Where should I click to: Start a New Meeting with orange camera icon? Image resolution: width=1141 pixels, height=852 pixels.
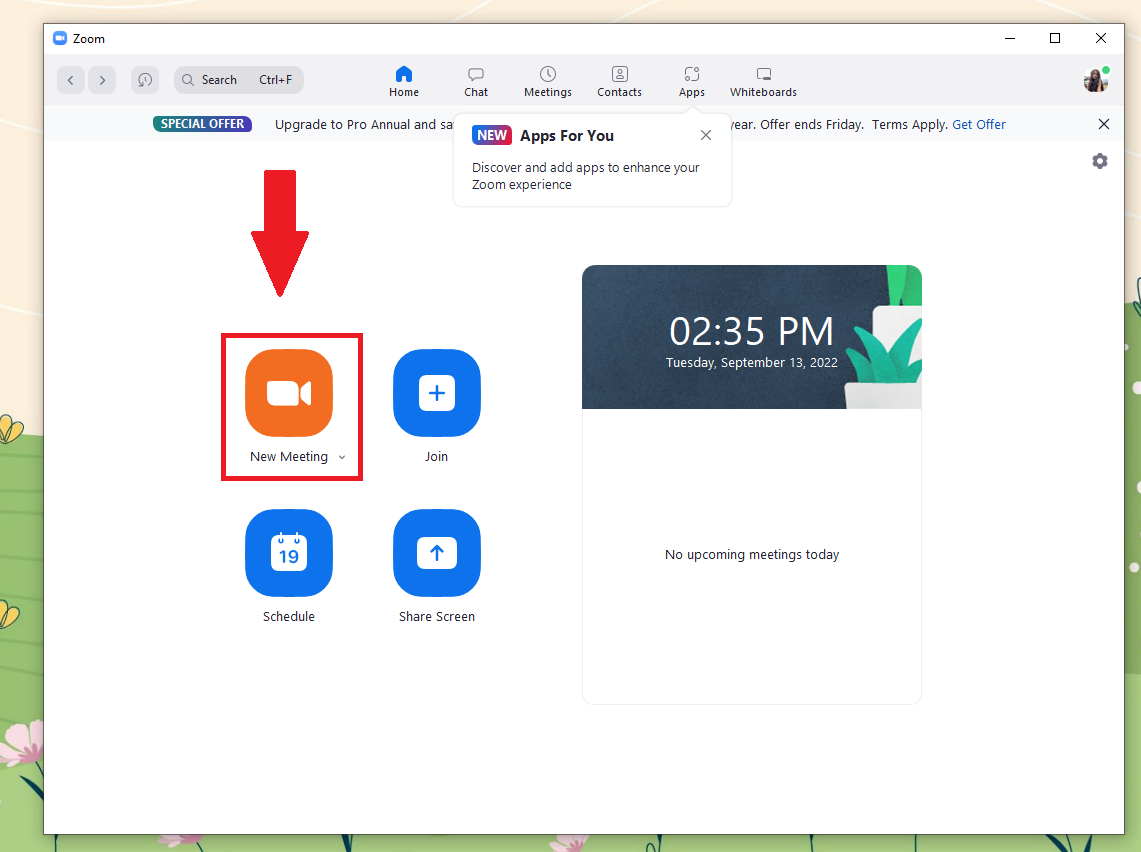(289, 393)
